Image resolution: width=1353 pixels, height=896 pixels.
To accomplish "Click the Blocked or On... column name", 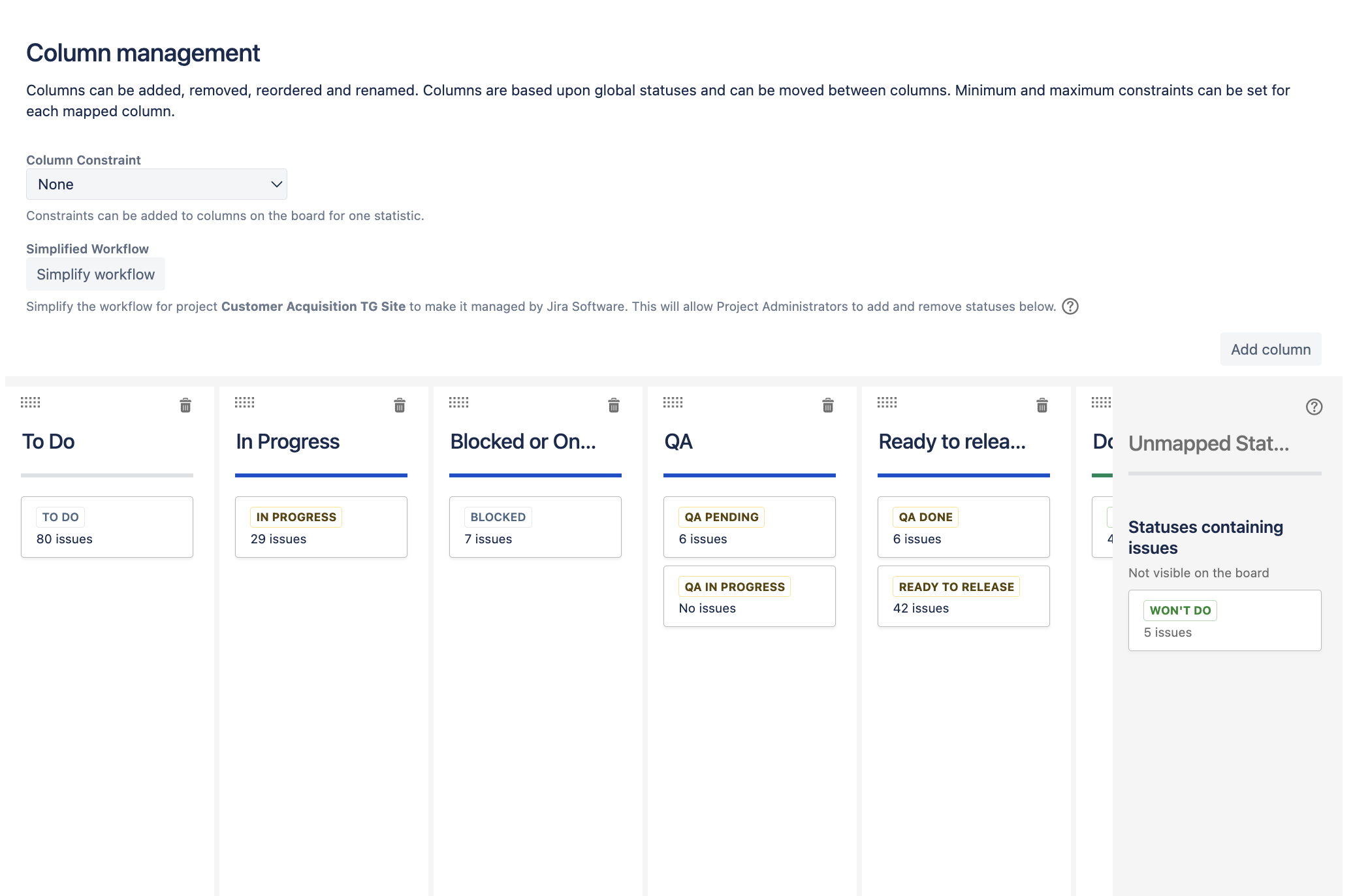I will click(x=522, y=442).
